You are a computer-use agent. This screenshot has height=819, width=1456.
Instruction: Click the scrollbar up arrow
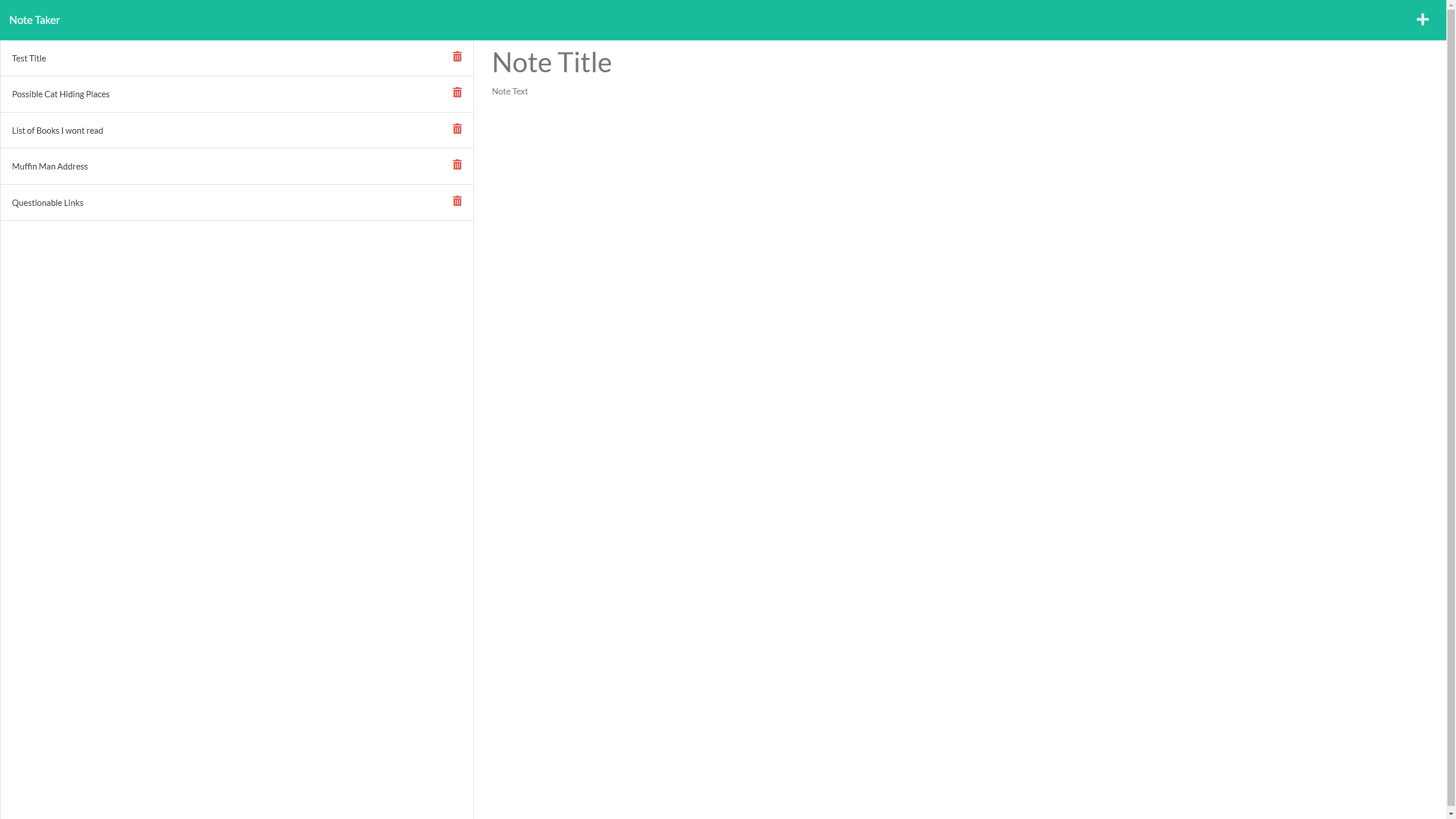click(x=1450, y=5)
